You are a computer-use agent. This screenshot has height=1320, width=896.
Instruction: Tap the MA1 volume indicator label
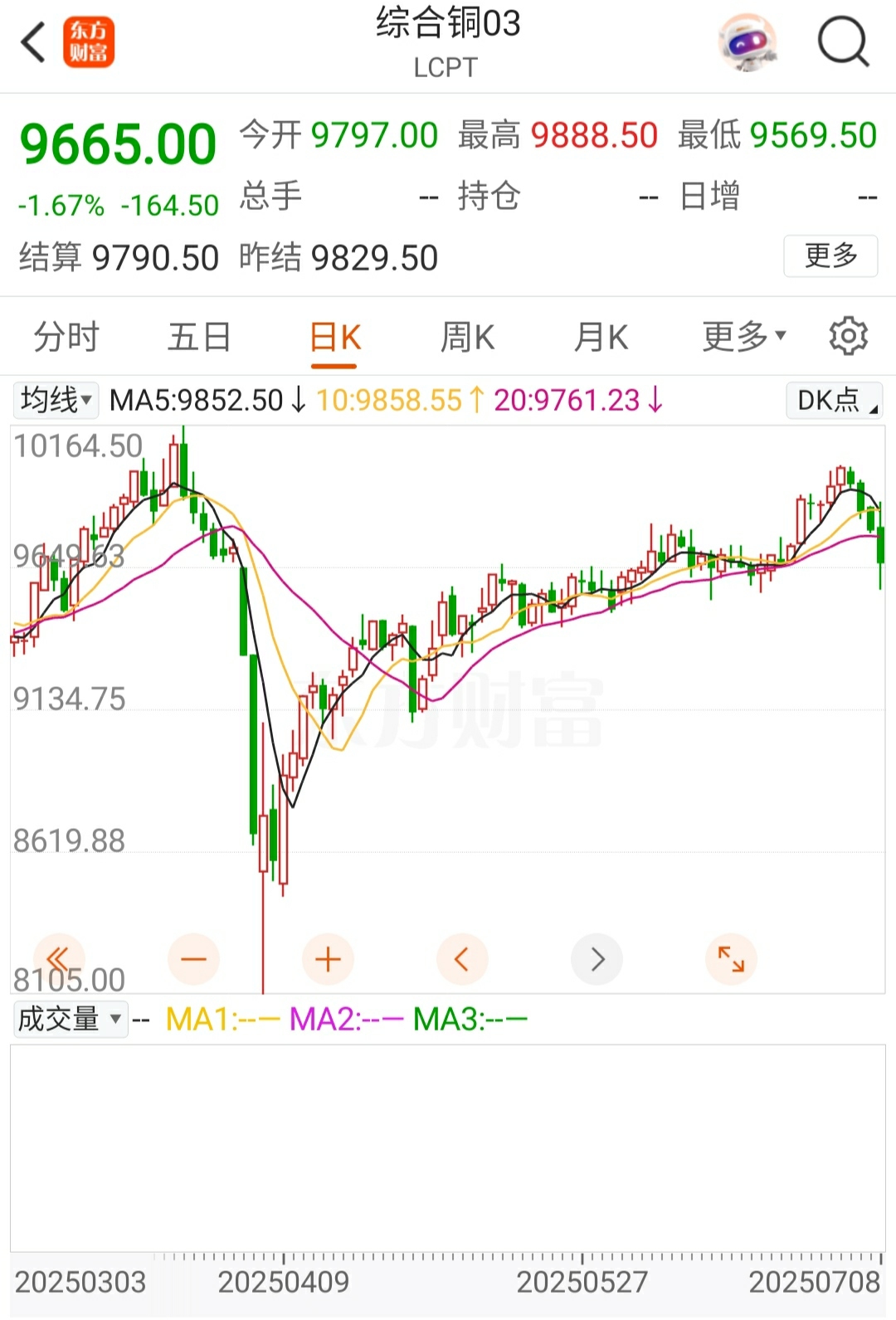point(223,1020)
